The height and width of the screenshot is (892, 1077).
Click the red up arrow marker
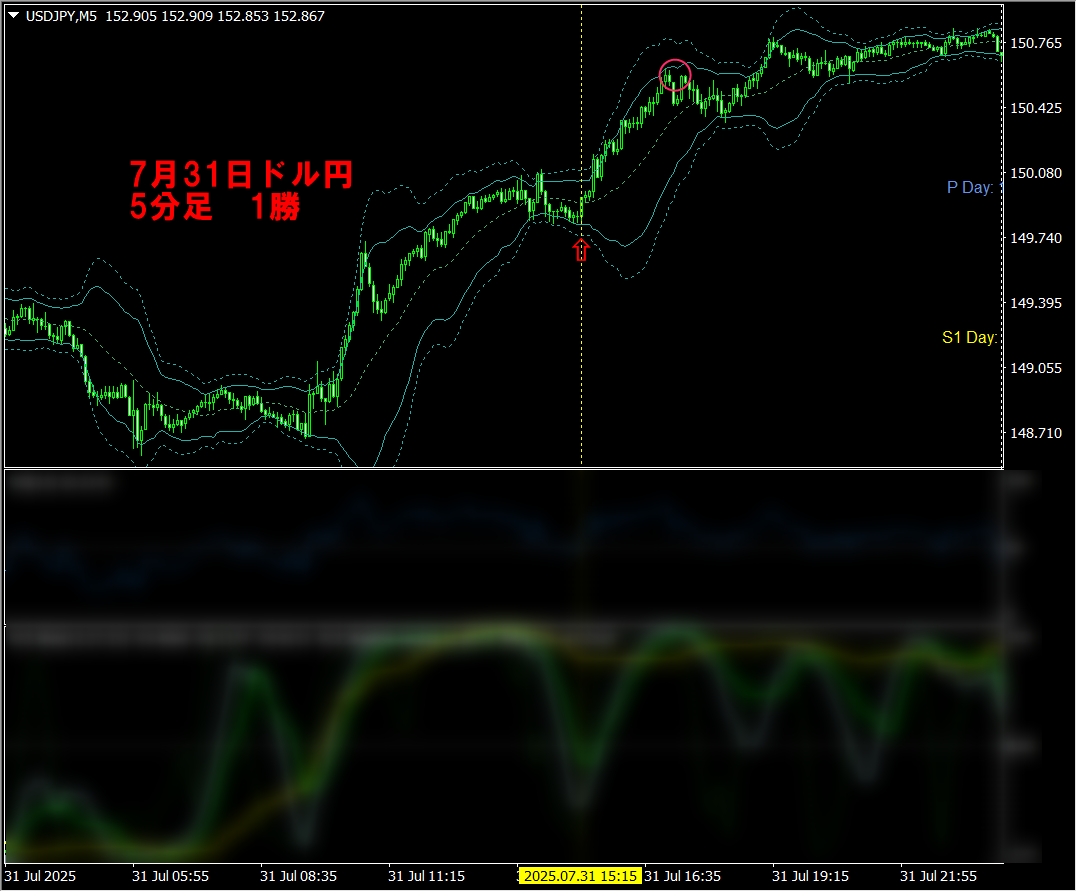581,250
